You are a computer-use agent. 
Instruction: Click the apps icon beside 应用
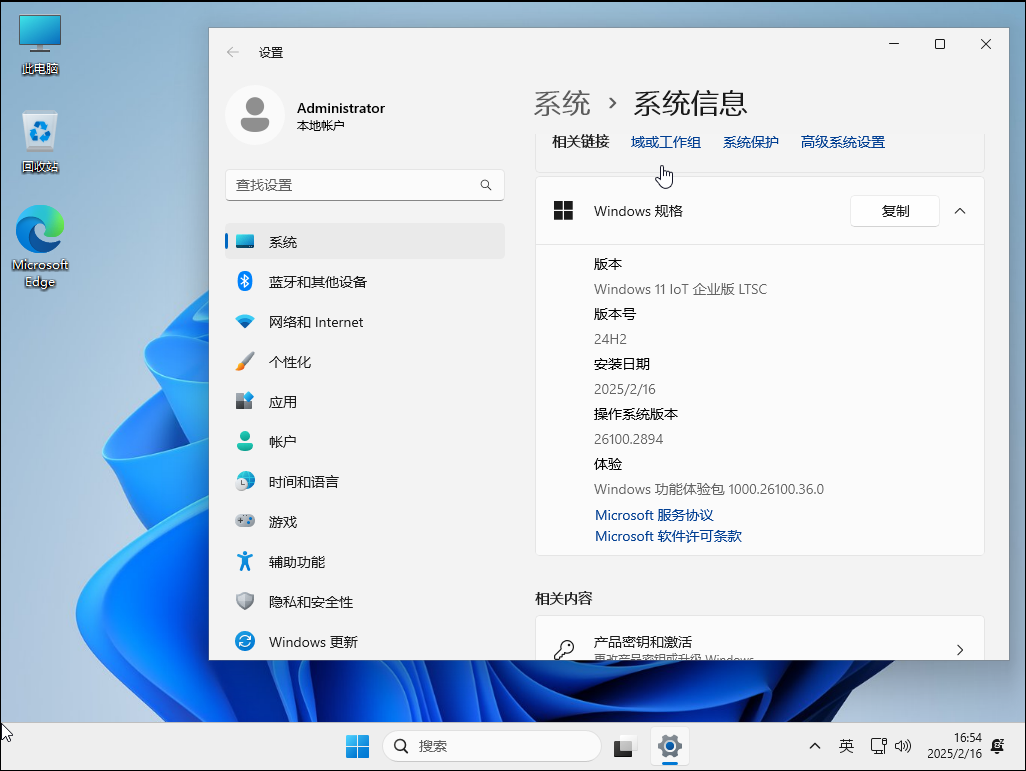coord(245,401)
